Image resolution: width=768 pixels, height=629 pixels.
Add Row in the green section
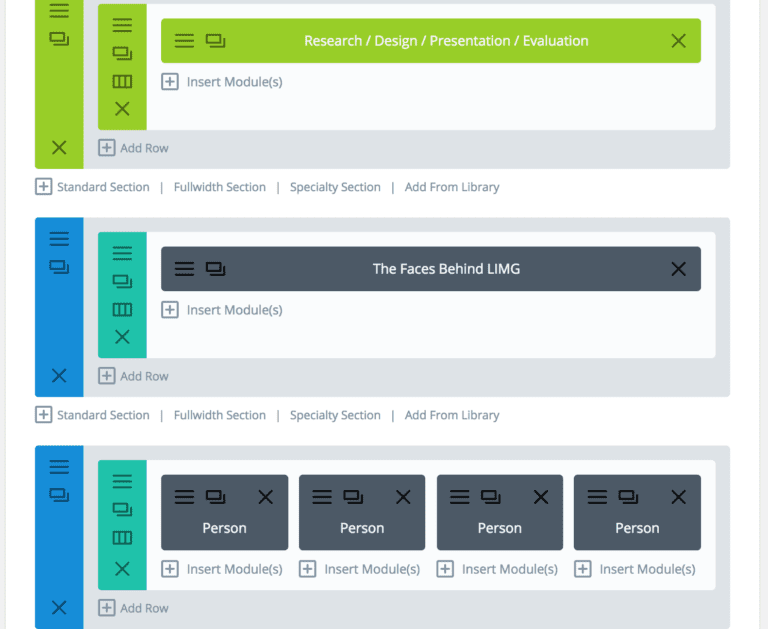[x=133, y=148]
